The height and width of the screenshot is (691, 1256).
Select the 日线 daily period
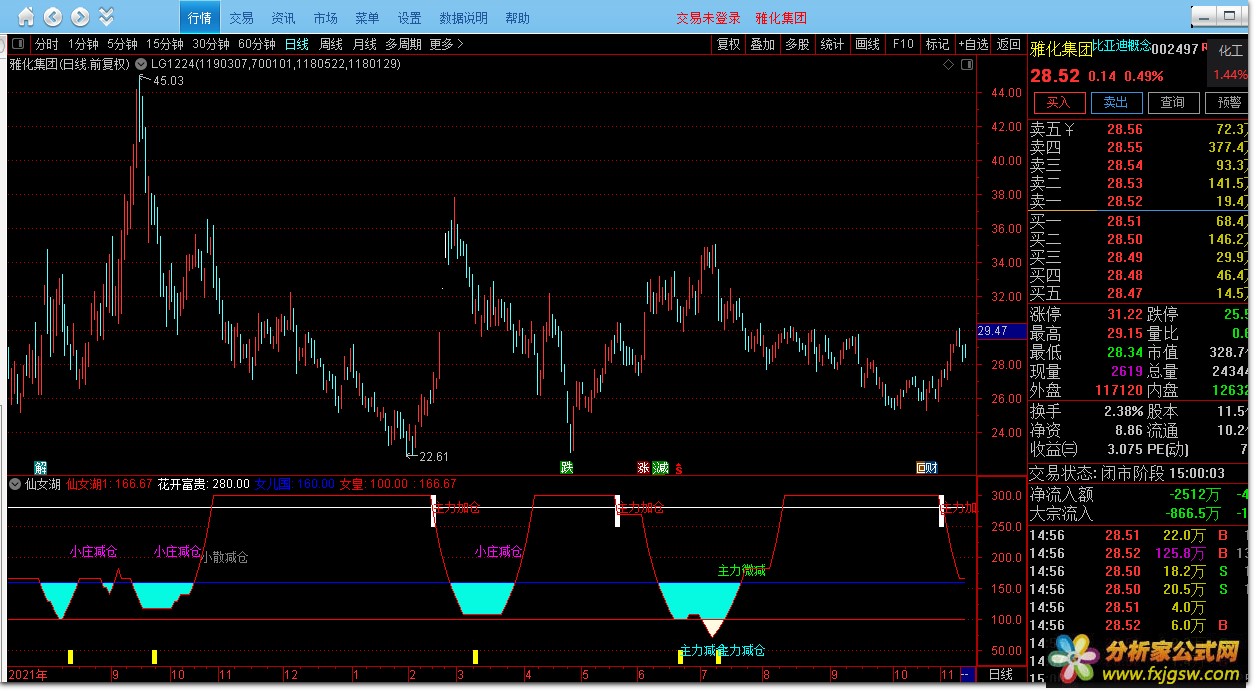click(297, 44)
